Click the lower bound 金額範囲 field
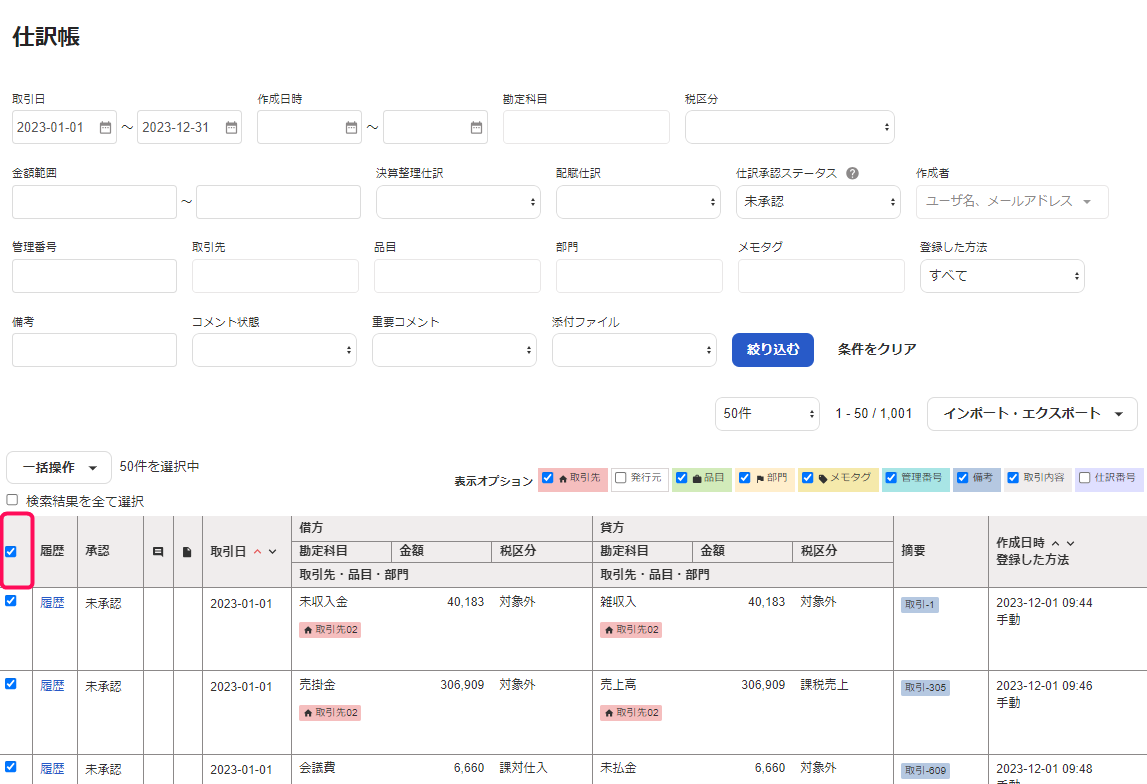The image size is (1147, 784). [94, 202]
